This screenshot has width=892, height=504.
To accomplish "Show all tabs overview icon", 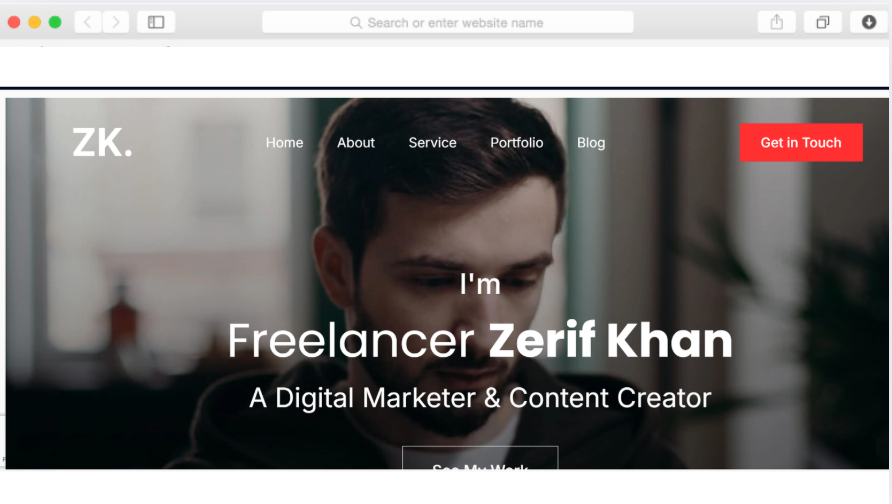I will coord(823,22).
